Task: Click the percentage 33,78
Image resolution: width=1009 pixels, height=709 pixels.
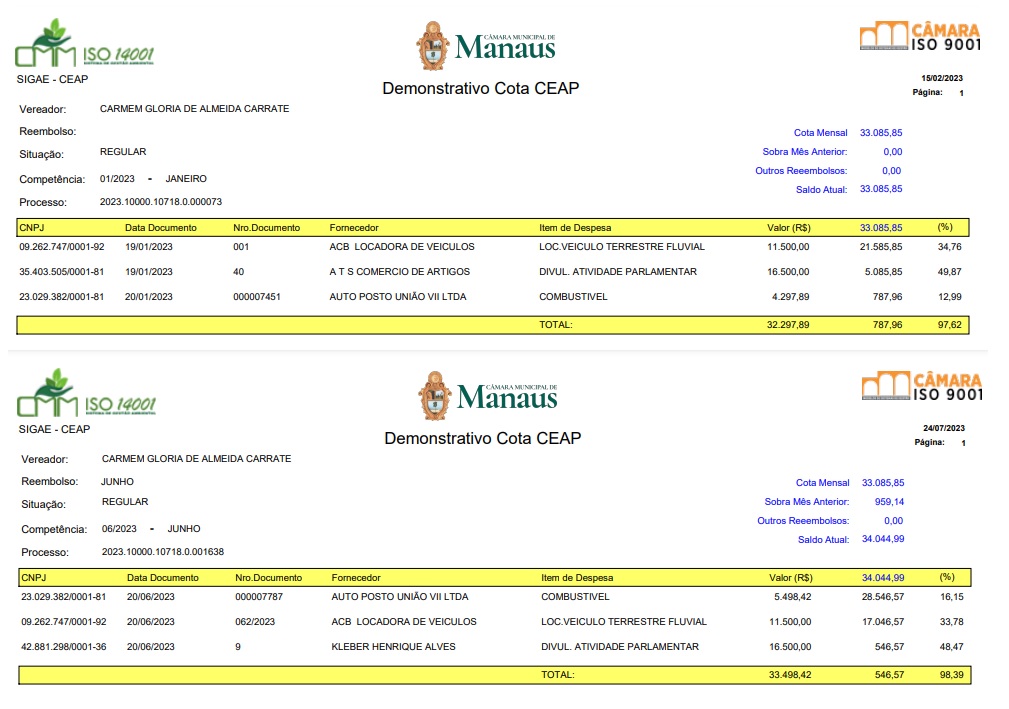Action: click(x=952, y=622)
